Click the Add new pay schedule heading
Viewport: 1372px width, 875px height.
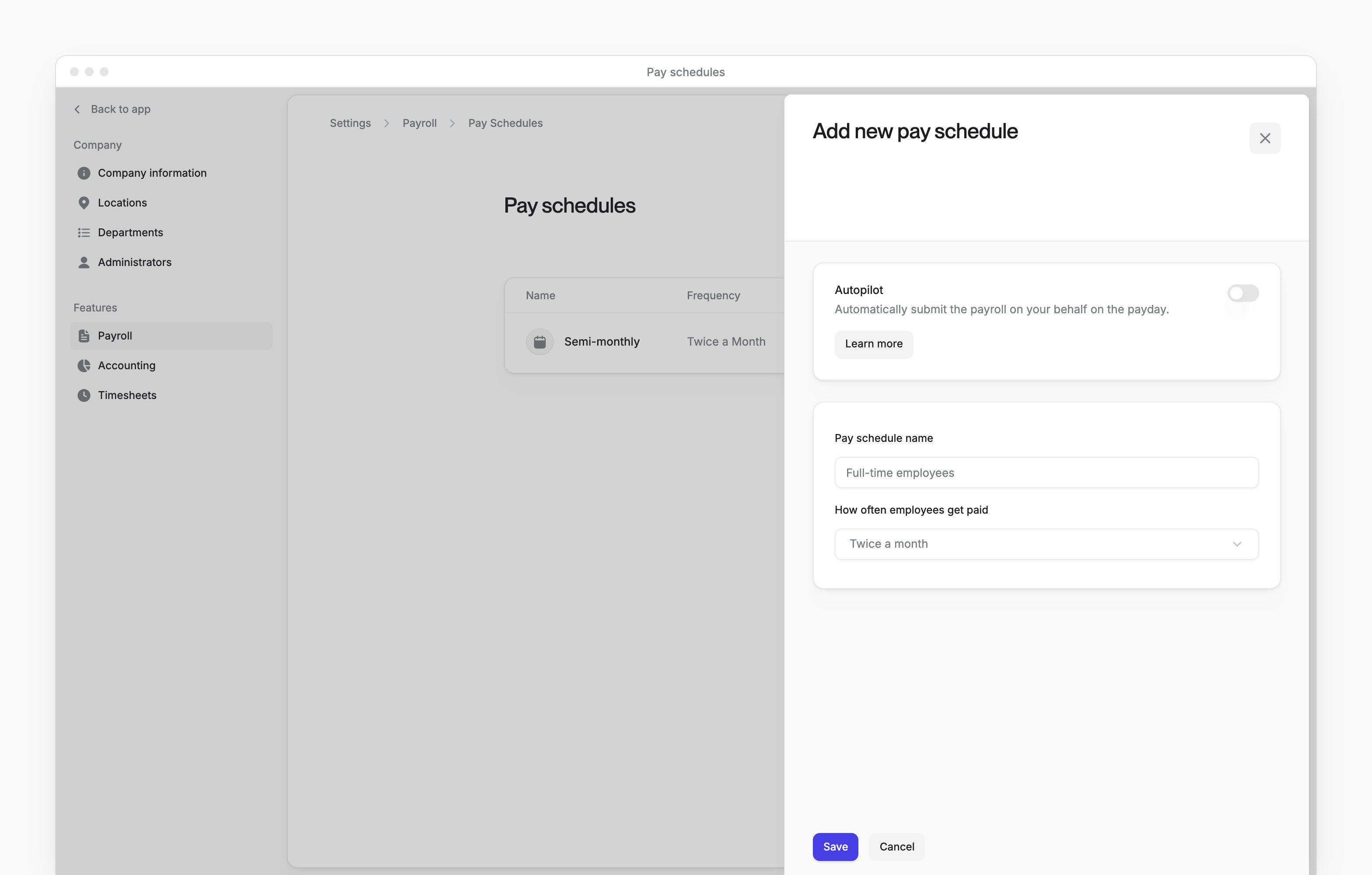pyautogui.click(x=915, y=132)
